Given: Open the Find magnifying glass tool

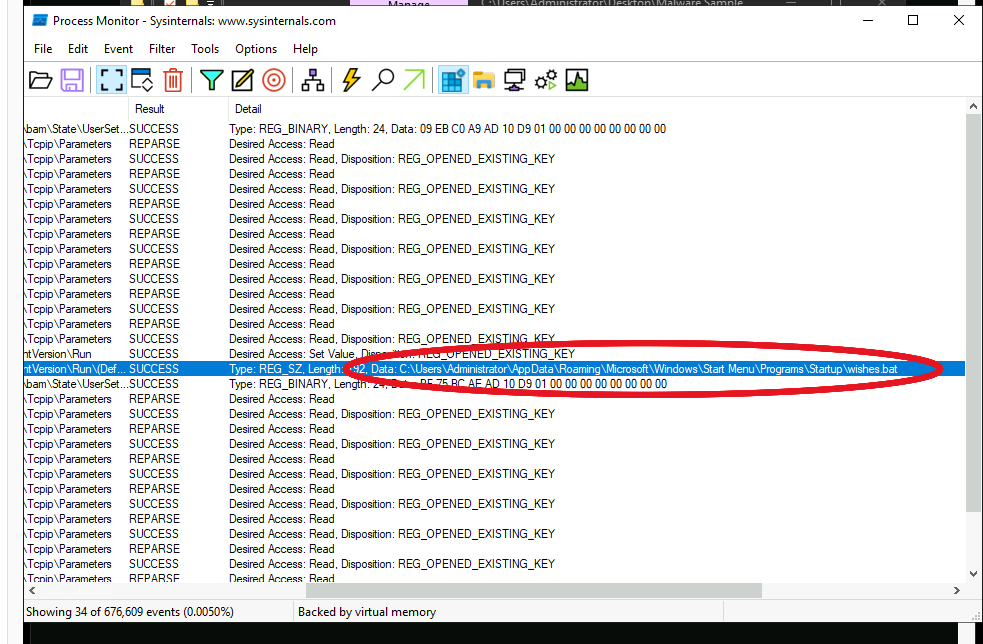Looking at the screenshot, I should (x=382, y=81).
